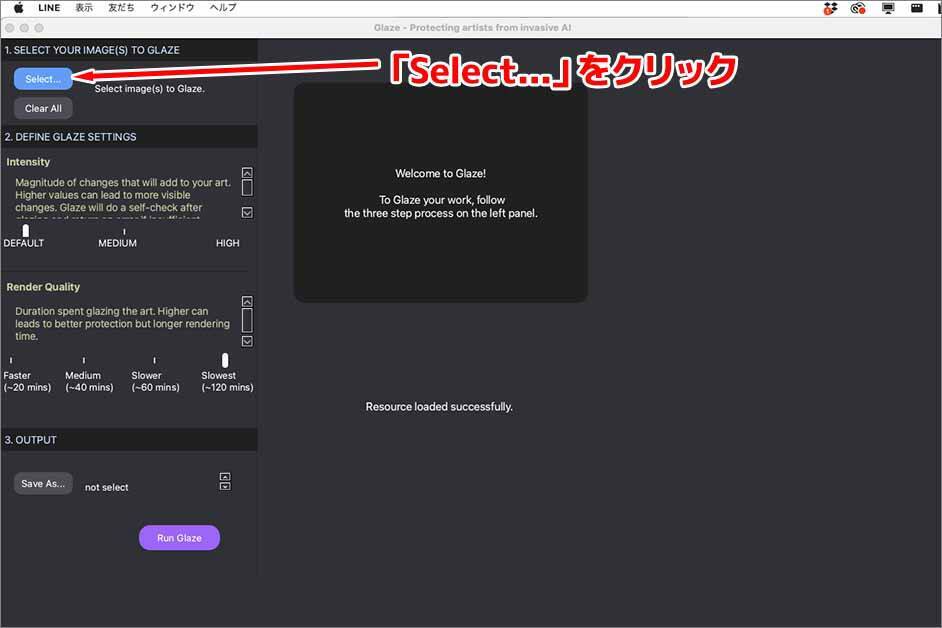Click the 'Welcome to Glaze!' message
The width and height of the screenshot is (942, 628).
(x=440, y=173)
